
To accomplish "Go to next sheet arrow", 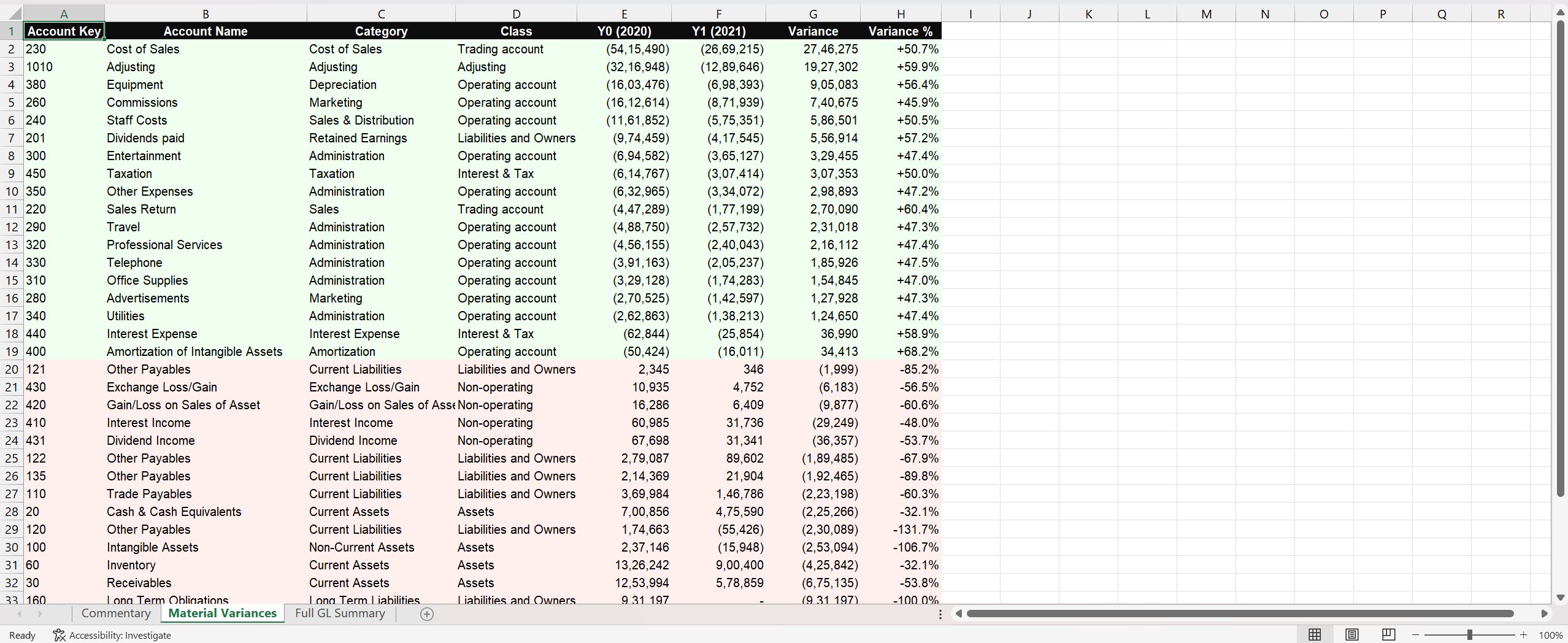I will click(x=40, y=614).
